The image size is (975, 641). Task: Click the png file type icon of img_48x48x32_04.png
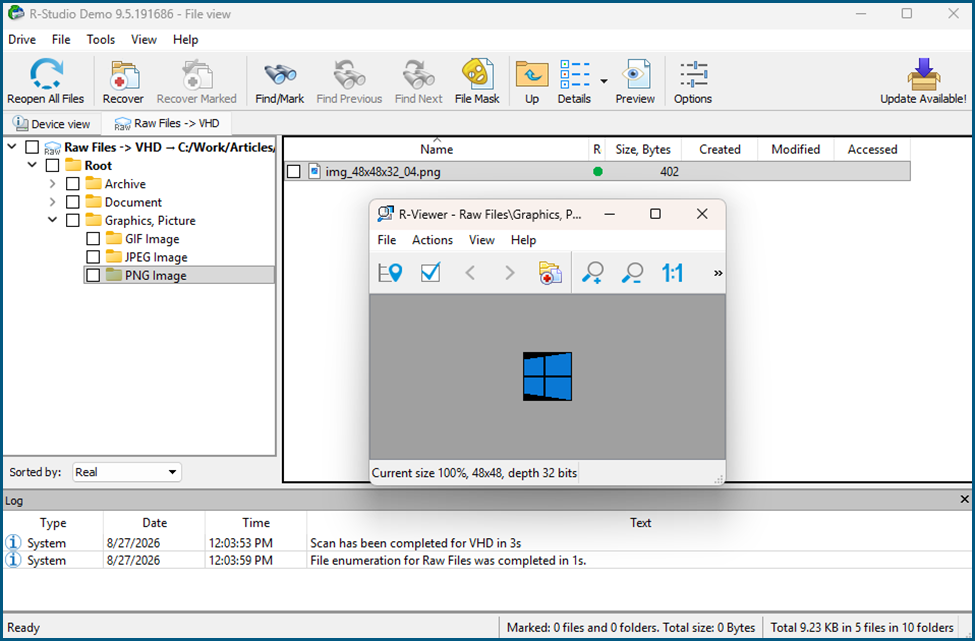(315, 172)
